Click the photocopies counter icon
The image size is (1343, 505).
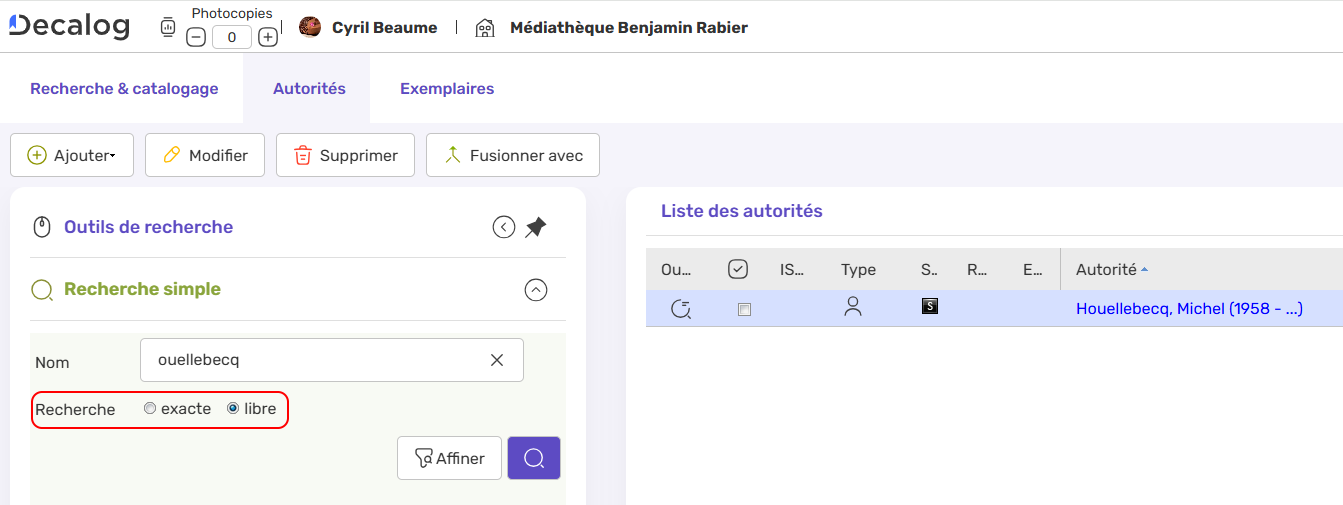[168, 28]
